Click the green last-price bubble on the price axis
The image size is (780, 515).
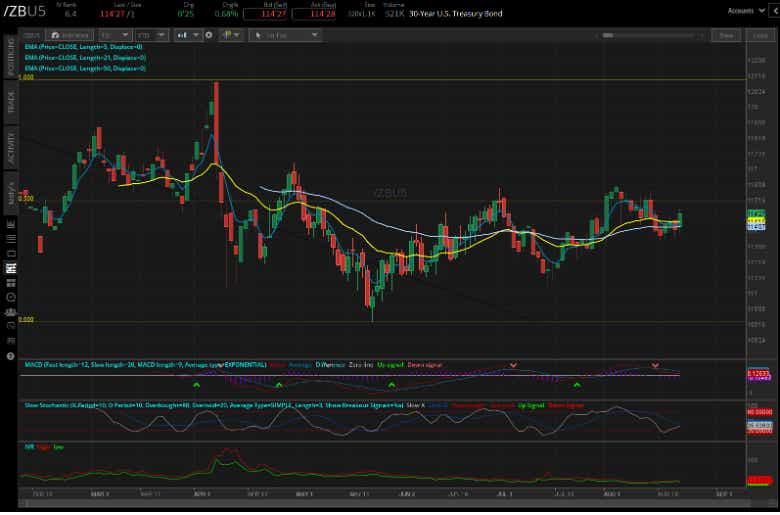tap(756, 214)
